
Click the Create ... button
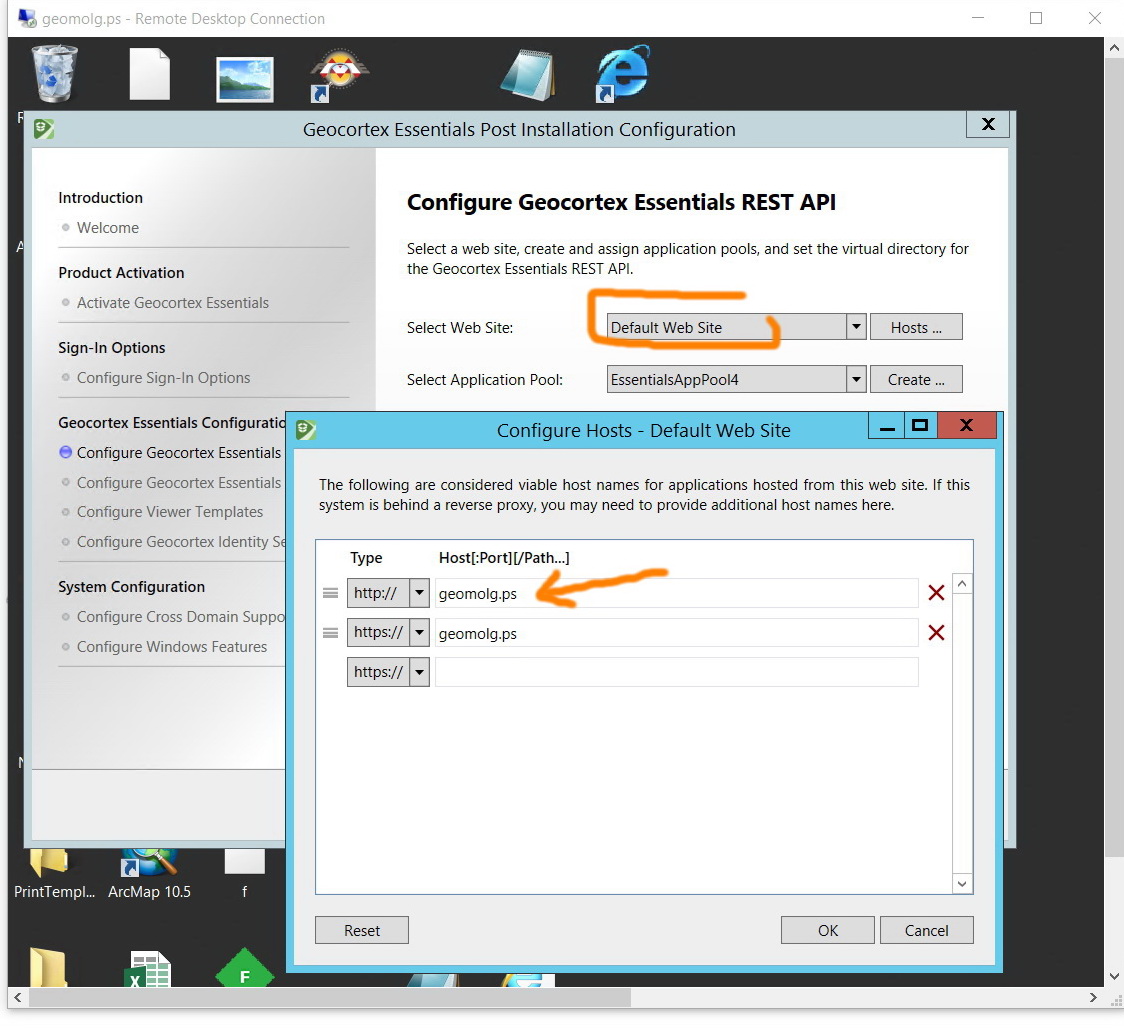point(915,379)
